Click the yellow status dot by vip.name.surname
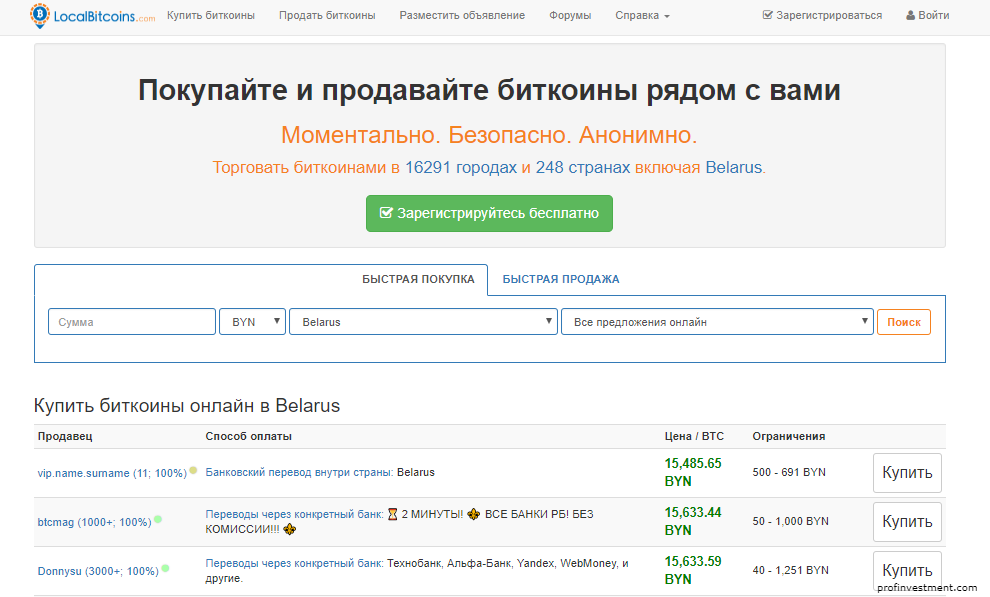The image size is (990, 597). (193, 470)
